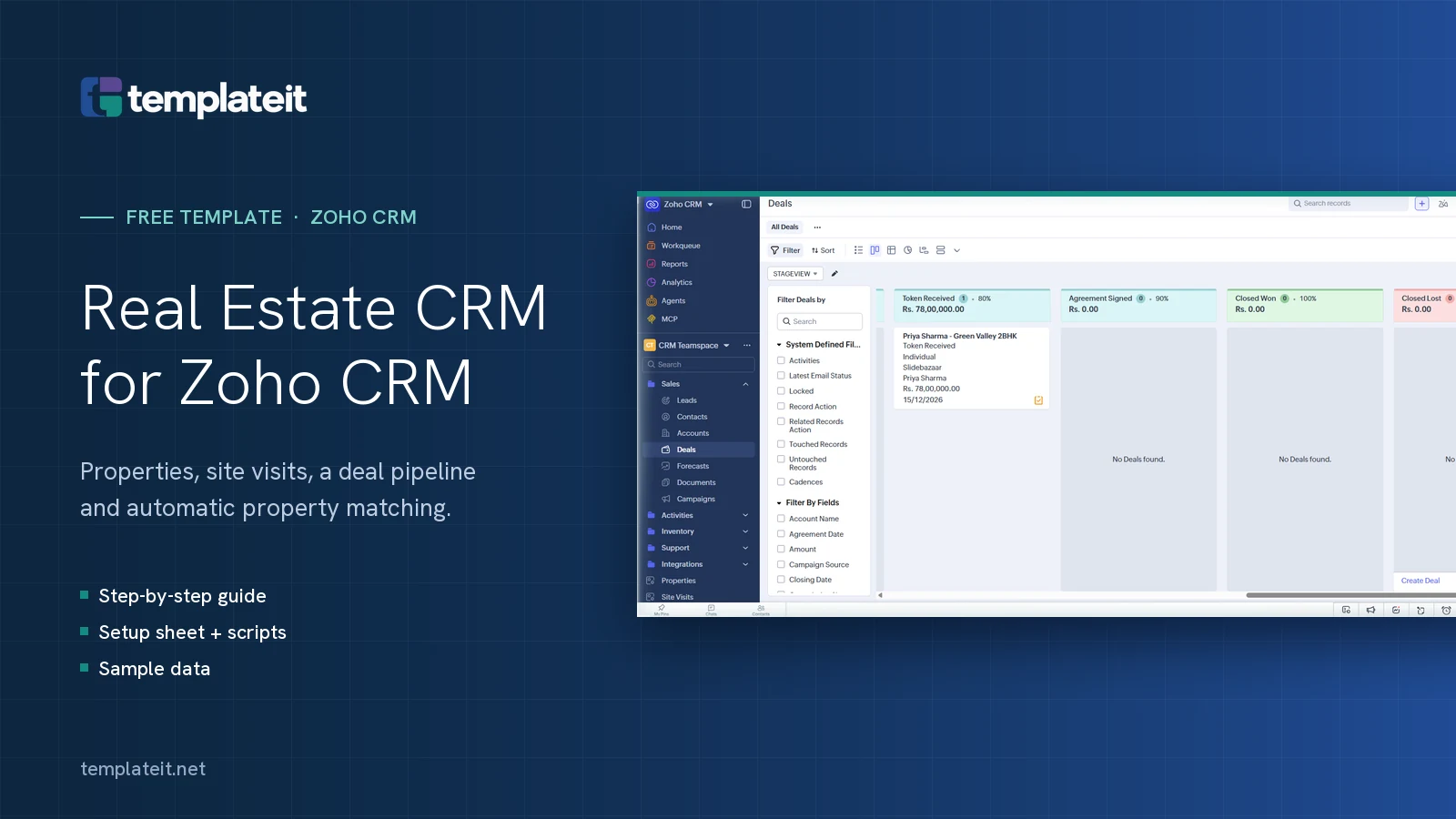Select the Cadences checkbox
Viewport: 1456px width, 819px height.
point(781,481)
